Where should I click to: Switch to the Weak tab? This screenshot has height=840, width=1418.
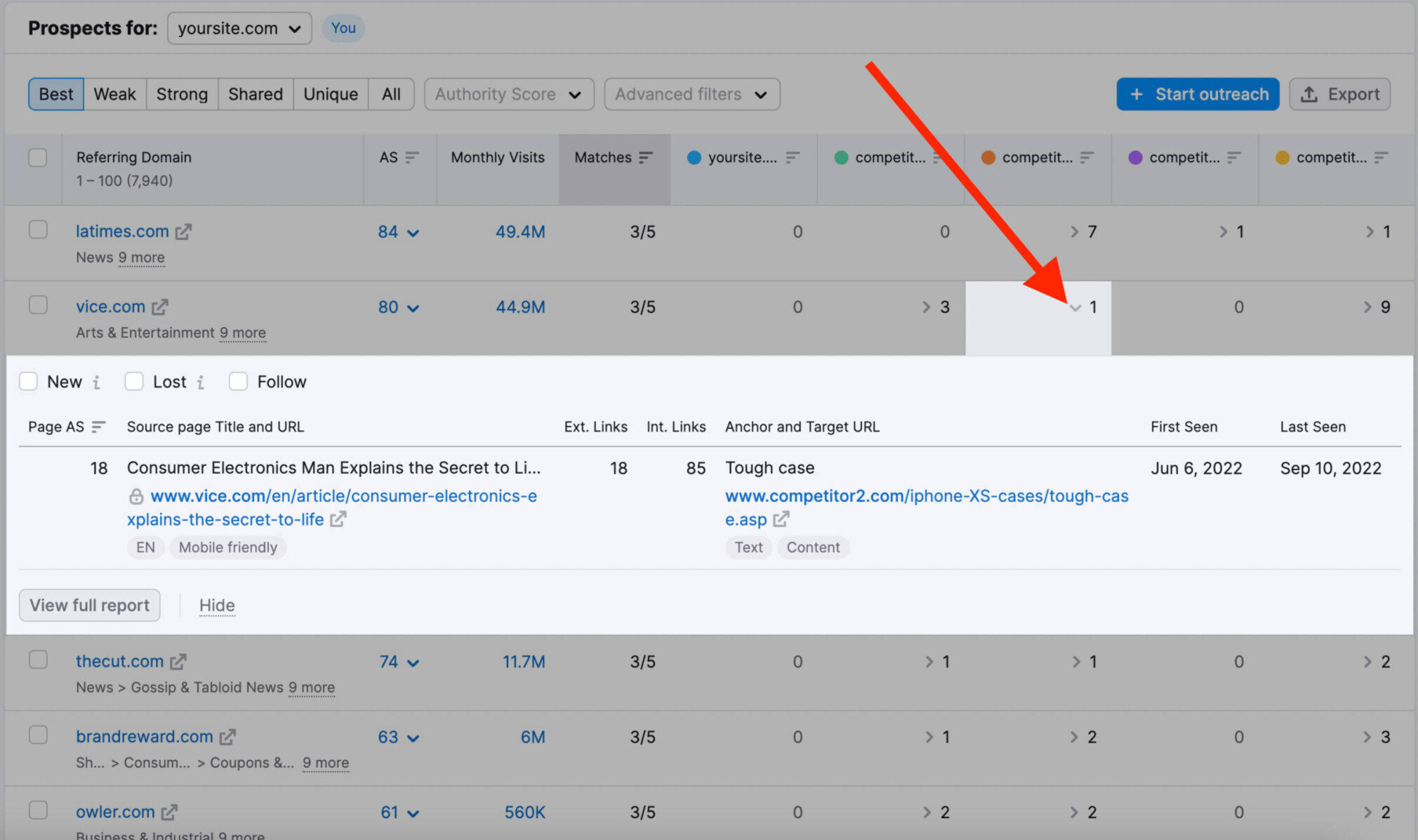coord(115,94)
